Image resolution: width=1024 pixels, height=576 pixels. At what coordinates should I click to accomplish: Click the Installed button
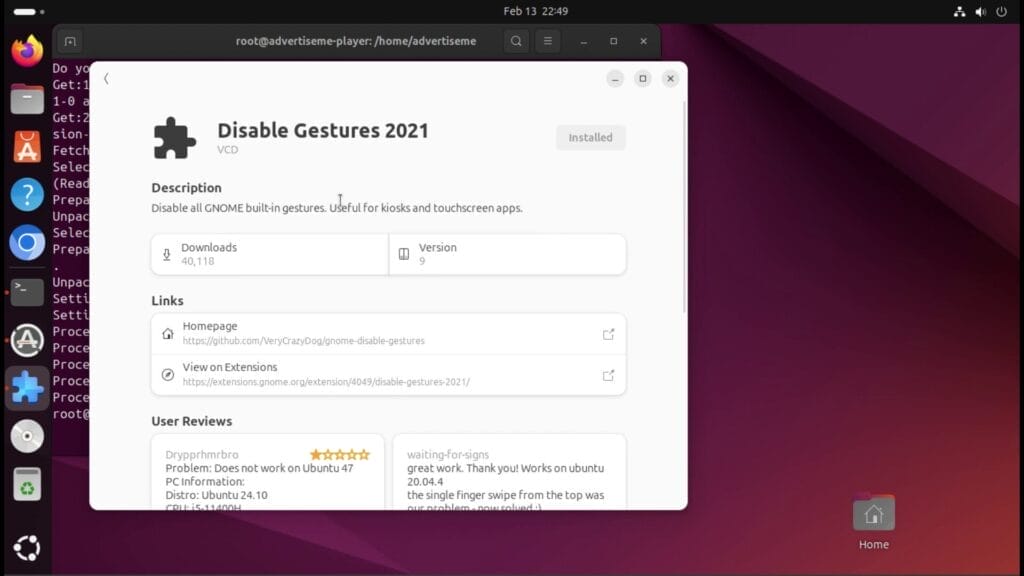click(590, 137)
